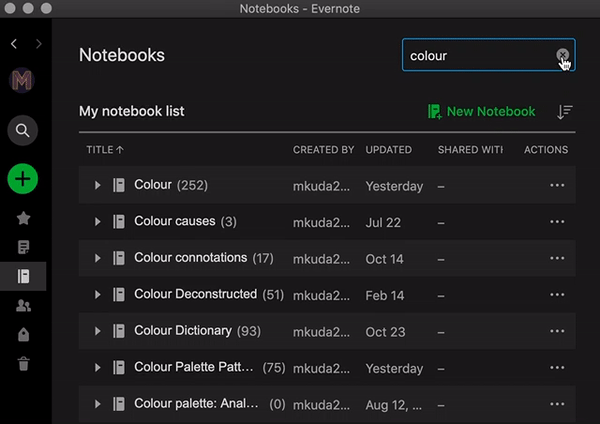Expand the Colour connotations notebook
This screenshot has width=600, height=424.
pos(97,258)
